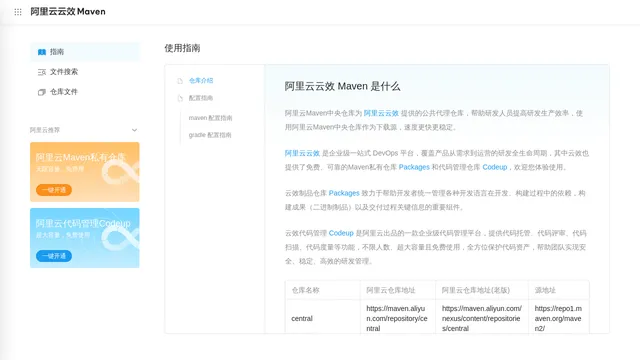The width and height of the screenshot is (640, 360).
Task: Select the 指南 book icon in sidebar
Action: (42, 52)
